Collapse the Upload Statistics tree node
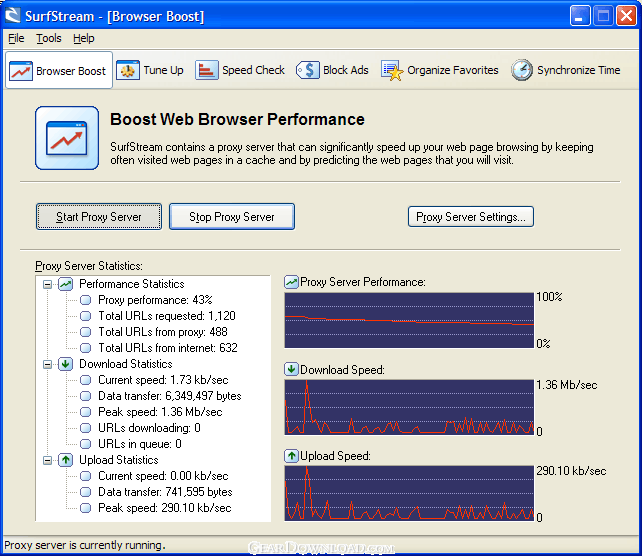Viewport: 642px width, 556px height. click(x=47, y=460)
